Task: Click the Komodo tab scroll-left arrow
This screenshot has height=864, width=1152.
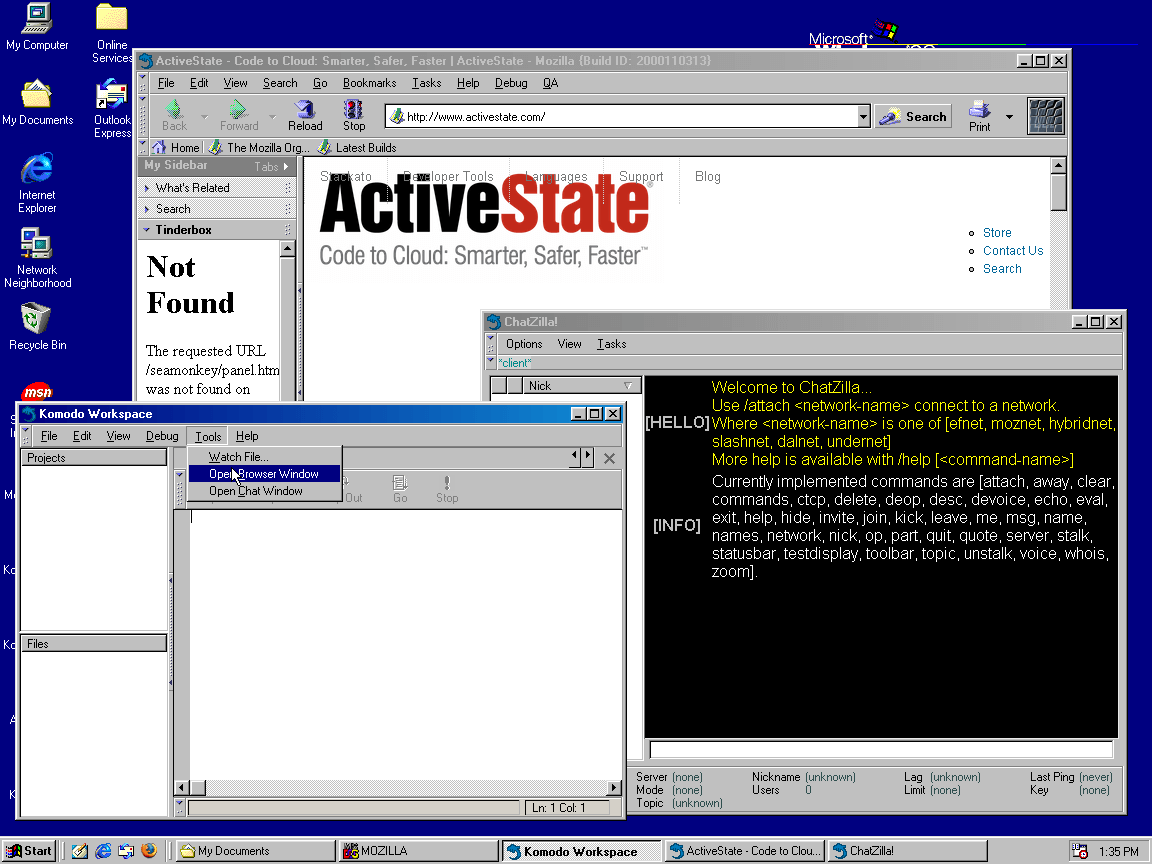Action: [x=574, y=456]
